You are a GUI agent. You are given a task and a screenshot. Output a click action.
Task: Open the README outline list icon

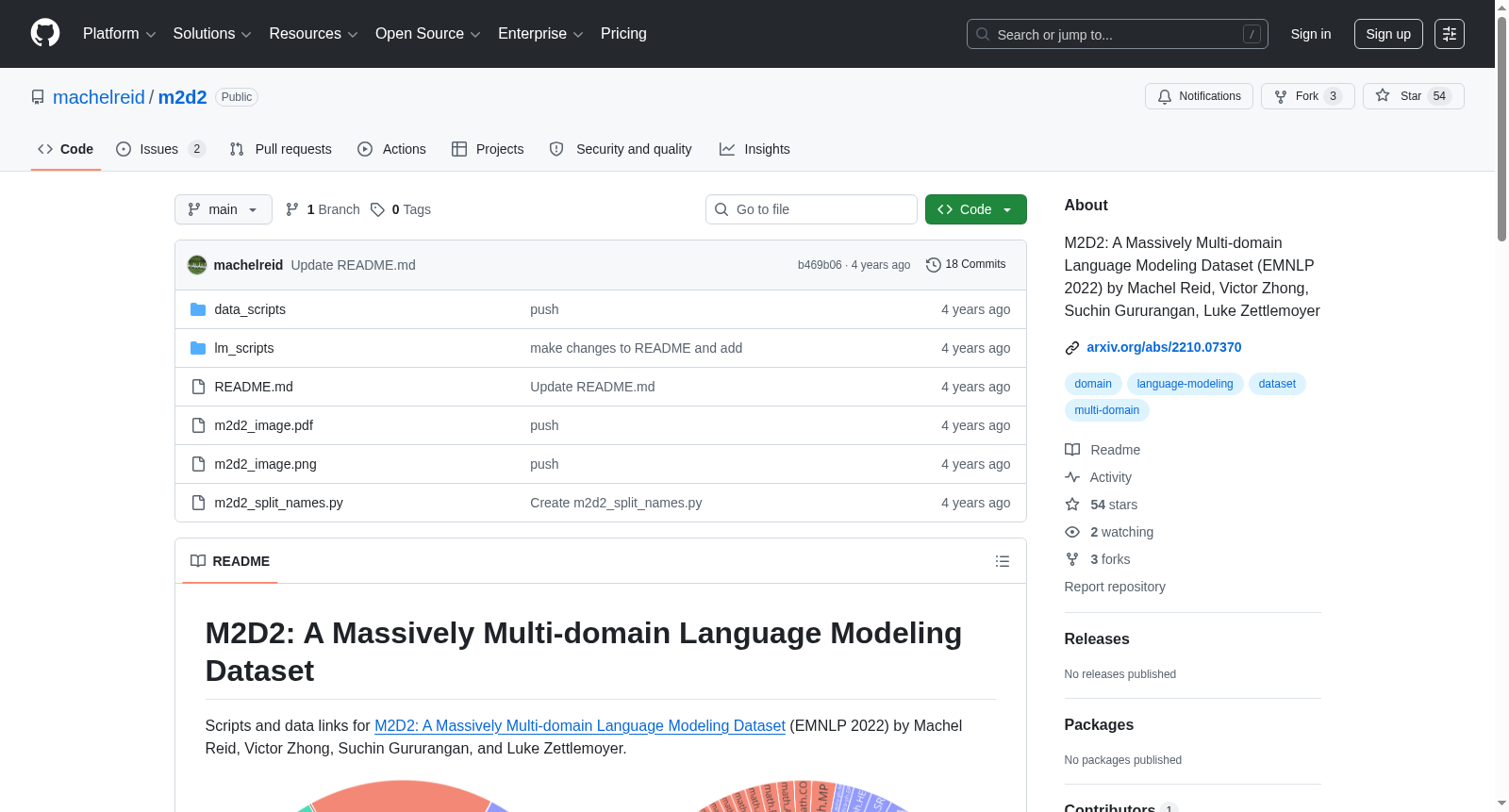[x=1003, y=561]
